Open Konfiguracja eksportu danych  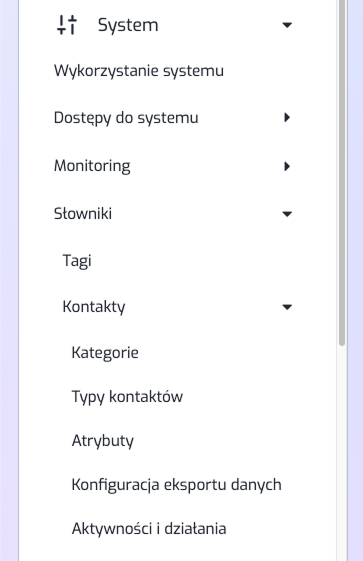176,485
